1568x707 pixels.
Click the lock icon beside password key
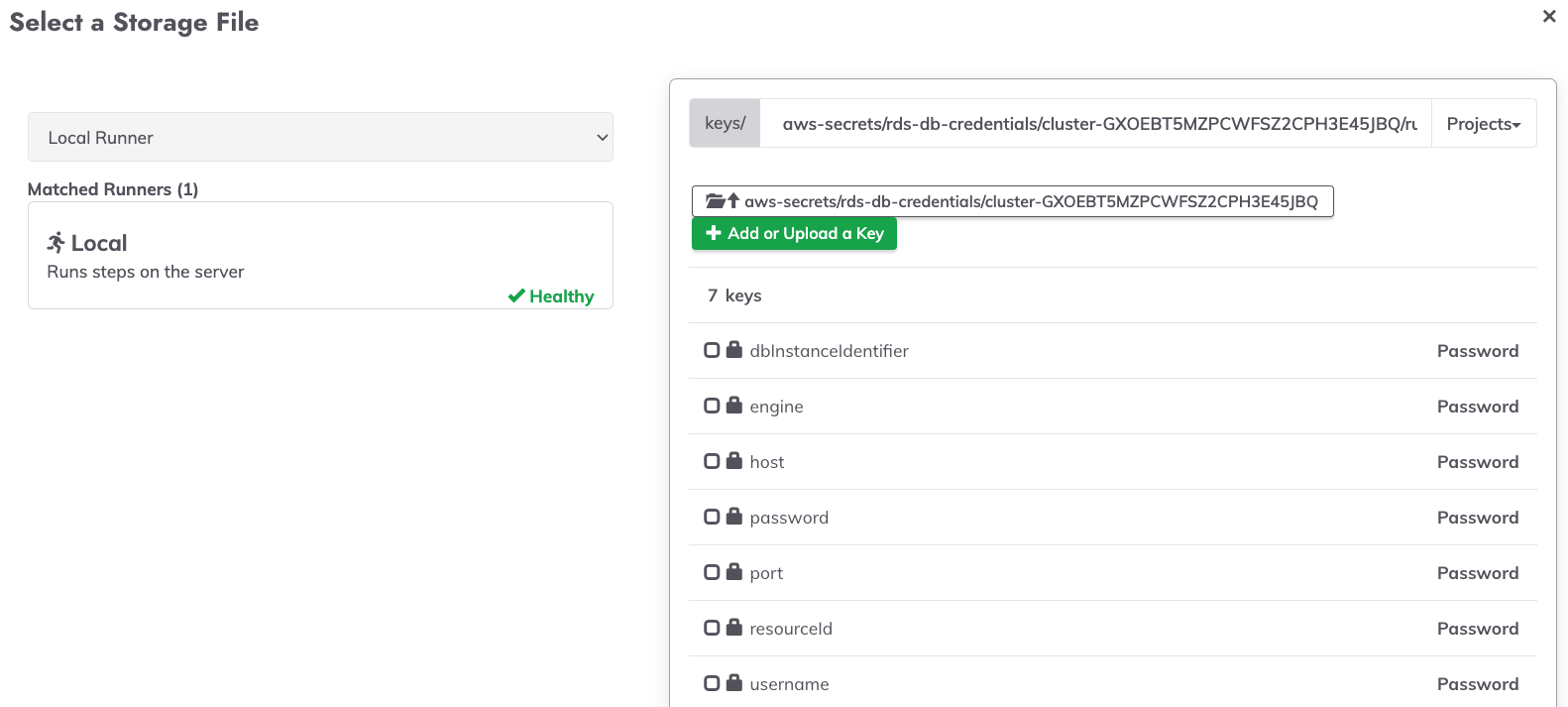(x=734, y=516)
